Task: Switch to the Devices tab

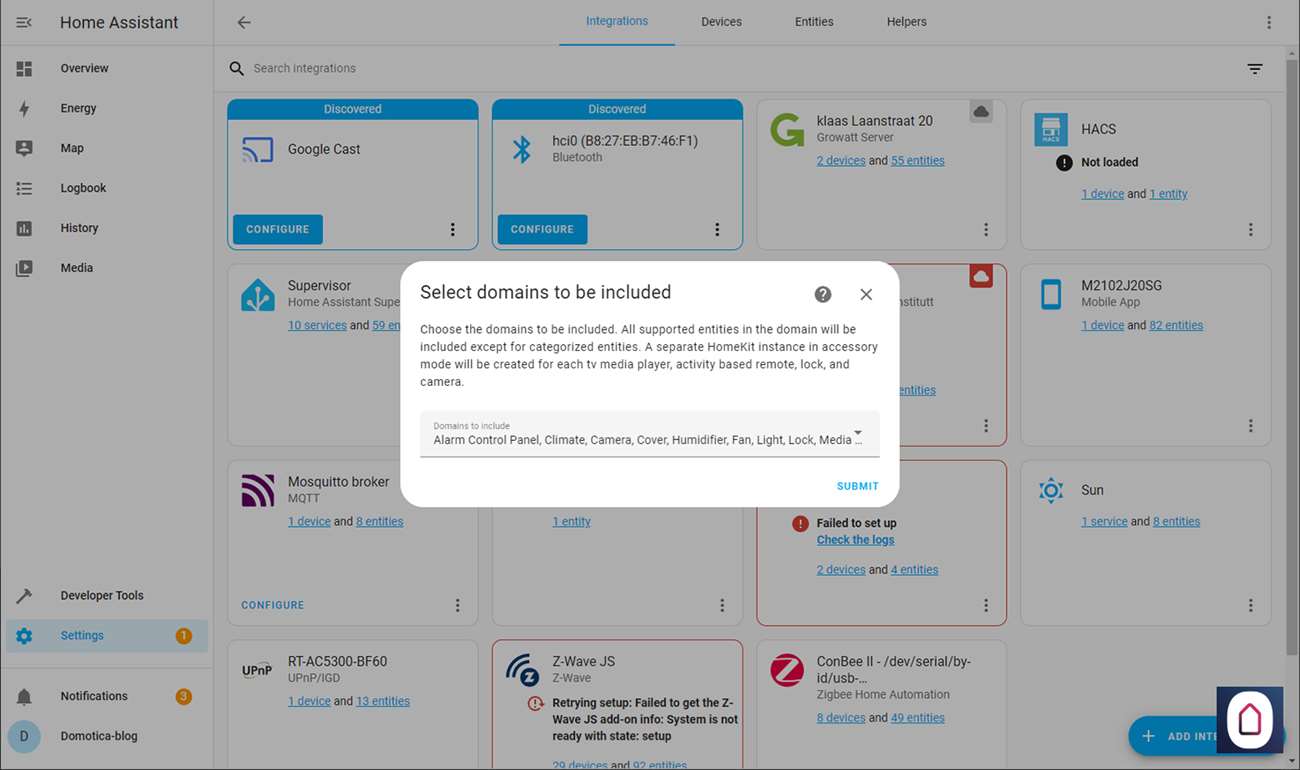Action: click(721, 22)
